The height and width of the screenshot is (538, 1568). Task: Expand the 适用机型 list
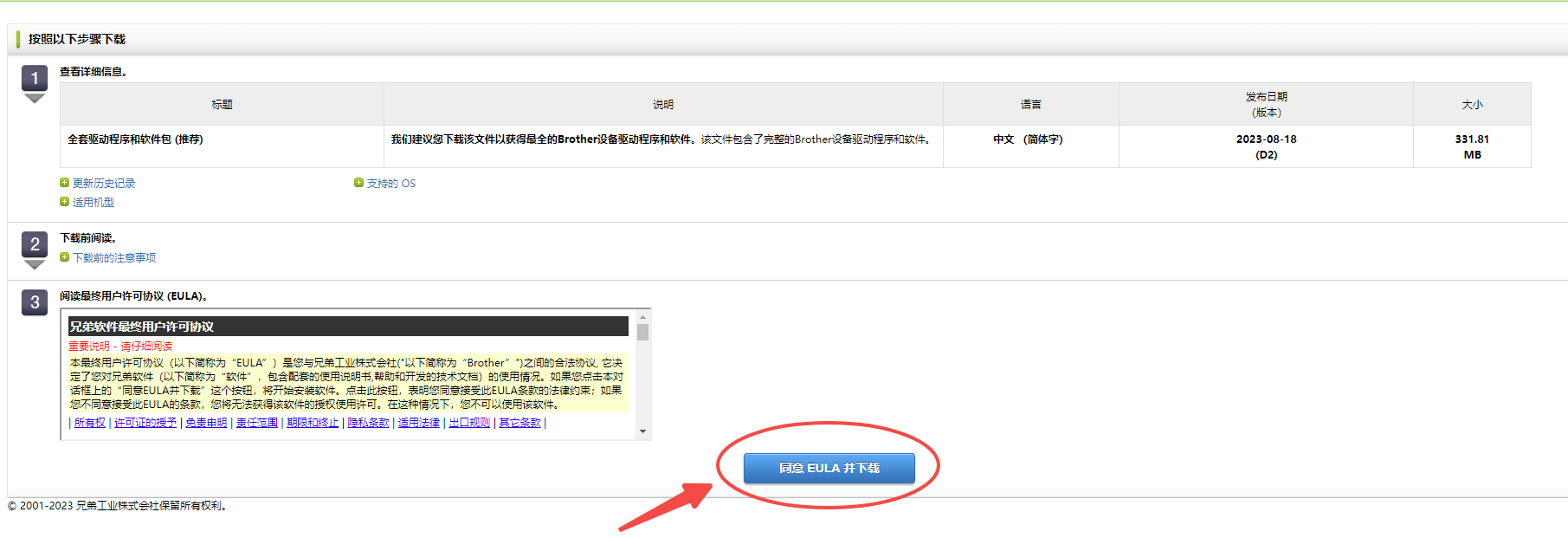[94, 203]
